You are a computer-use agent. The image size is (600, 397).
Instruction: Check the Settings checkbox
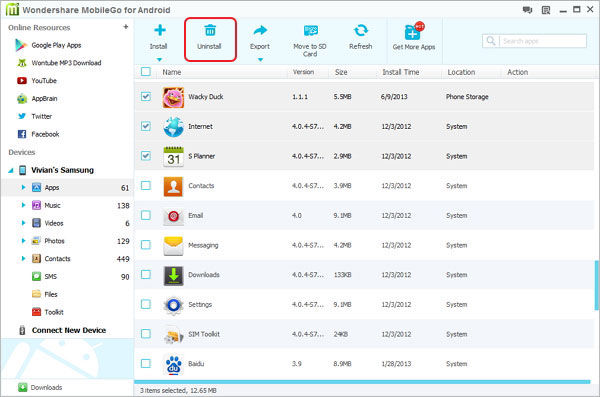[146, 304]
